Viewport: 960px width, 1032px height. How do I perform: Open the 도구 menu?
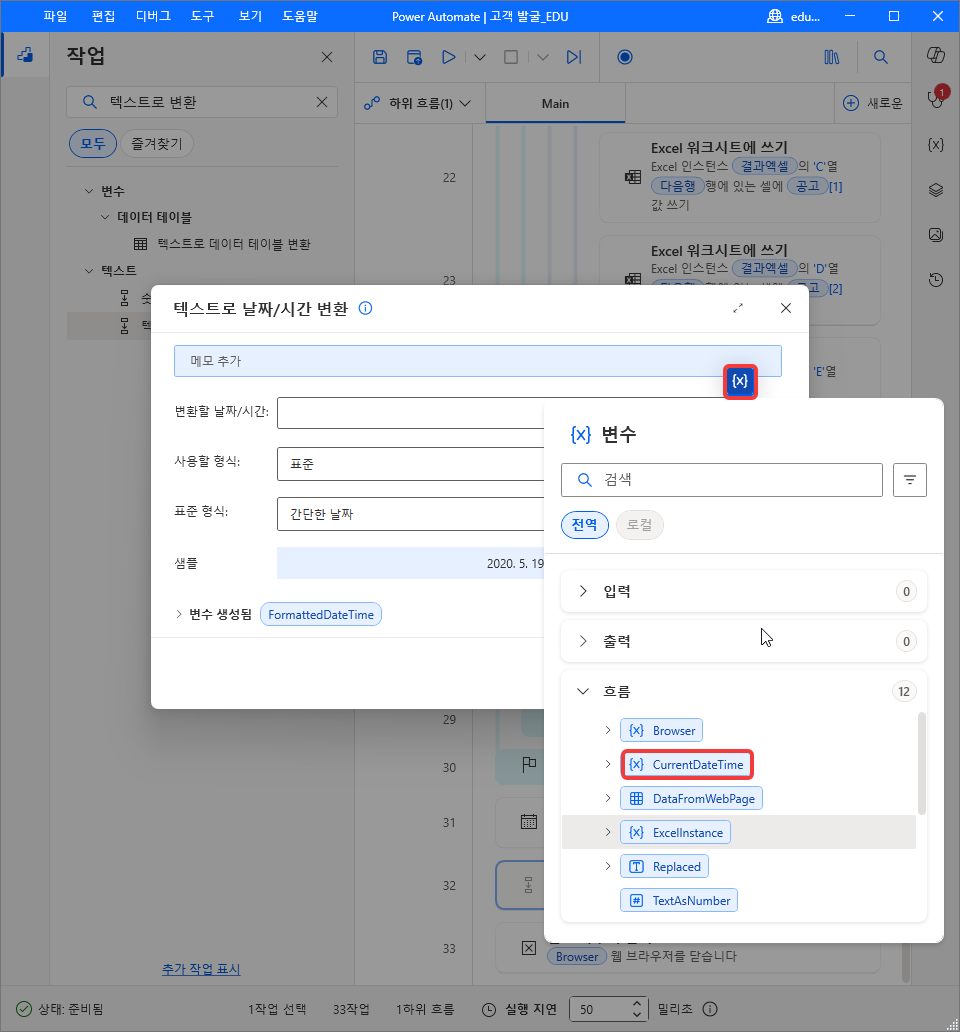tap(203, 16)
